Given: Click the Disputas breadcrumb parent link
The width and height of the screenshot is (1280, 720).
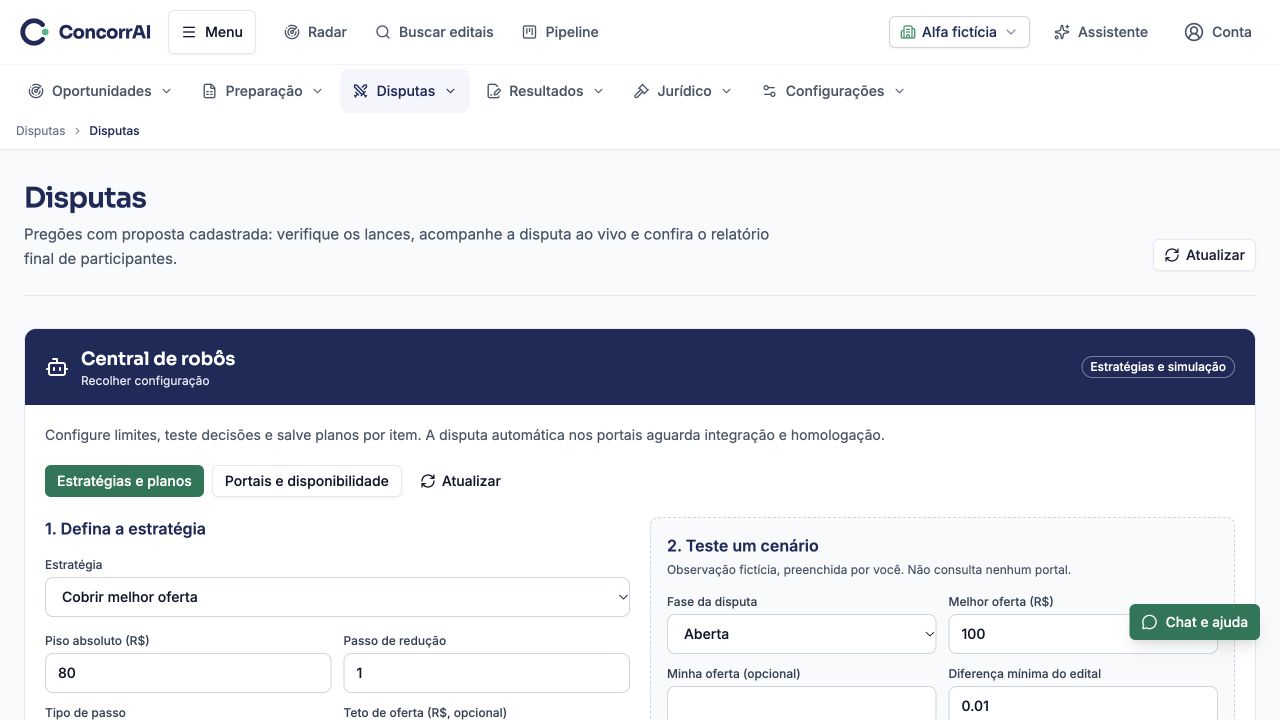Looking at the screenshot, I should coord(40,131).
